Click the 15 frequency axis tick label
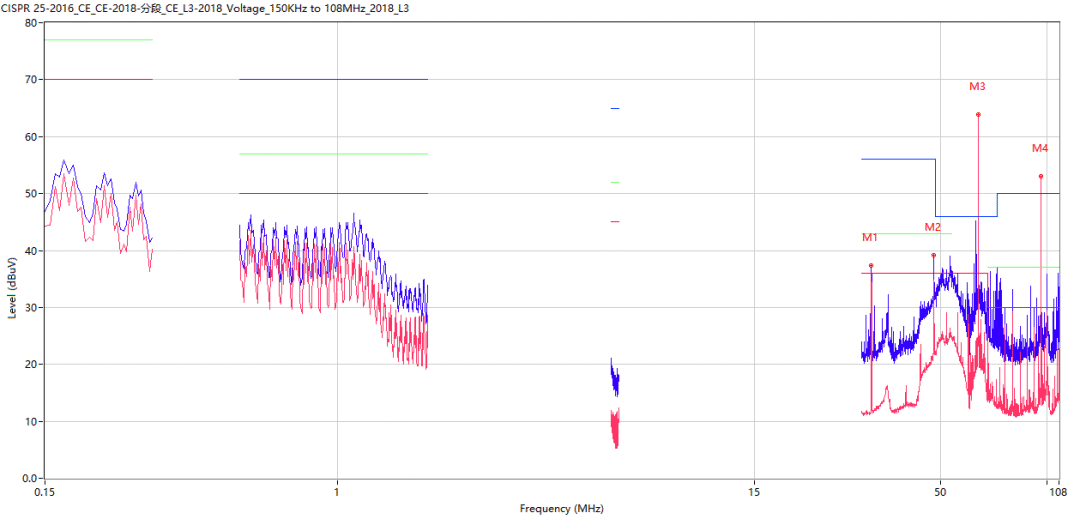This screenshot has width=1080, height=519. pos(754,492)
